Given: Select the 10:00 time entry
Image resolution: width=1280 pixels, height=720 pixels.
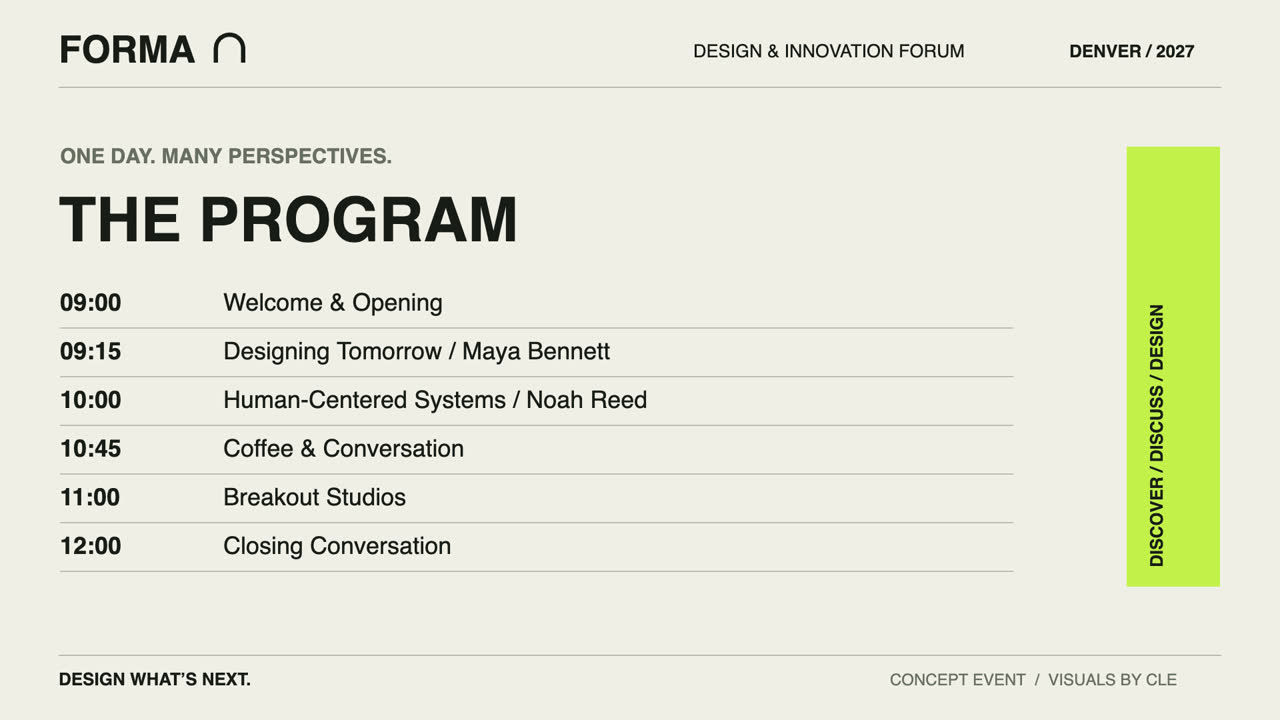Looking at the screenshot, I should click(x=90, y=400).
